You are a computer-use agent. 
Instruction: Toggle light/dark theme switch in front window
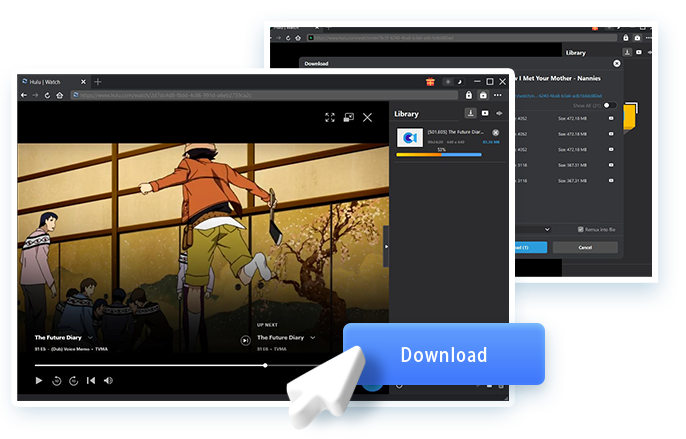[454, 82]
